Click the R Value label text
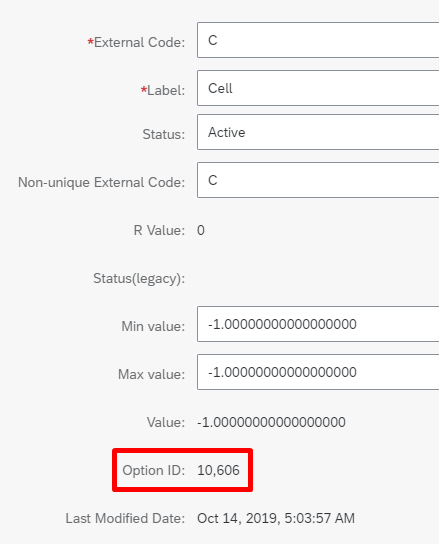Image resolution: width=439 pixels, height=544 pixels. tap(159, 230)
